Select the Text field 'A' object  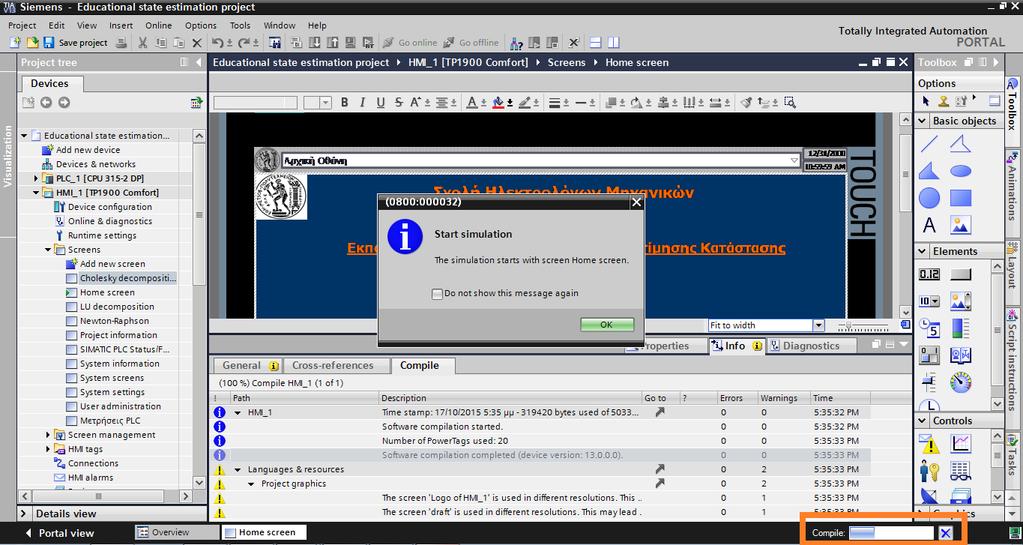pos(929,225)
